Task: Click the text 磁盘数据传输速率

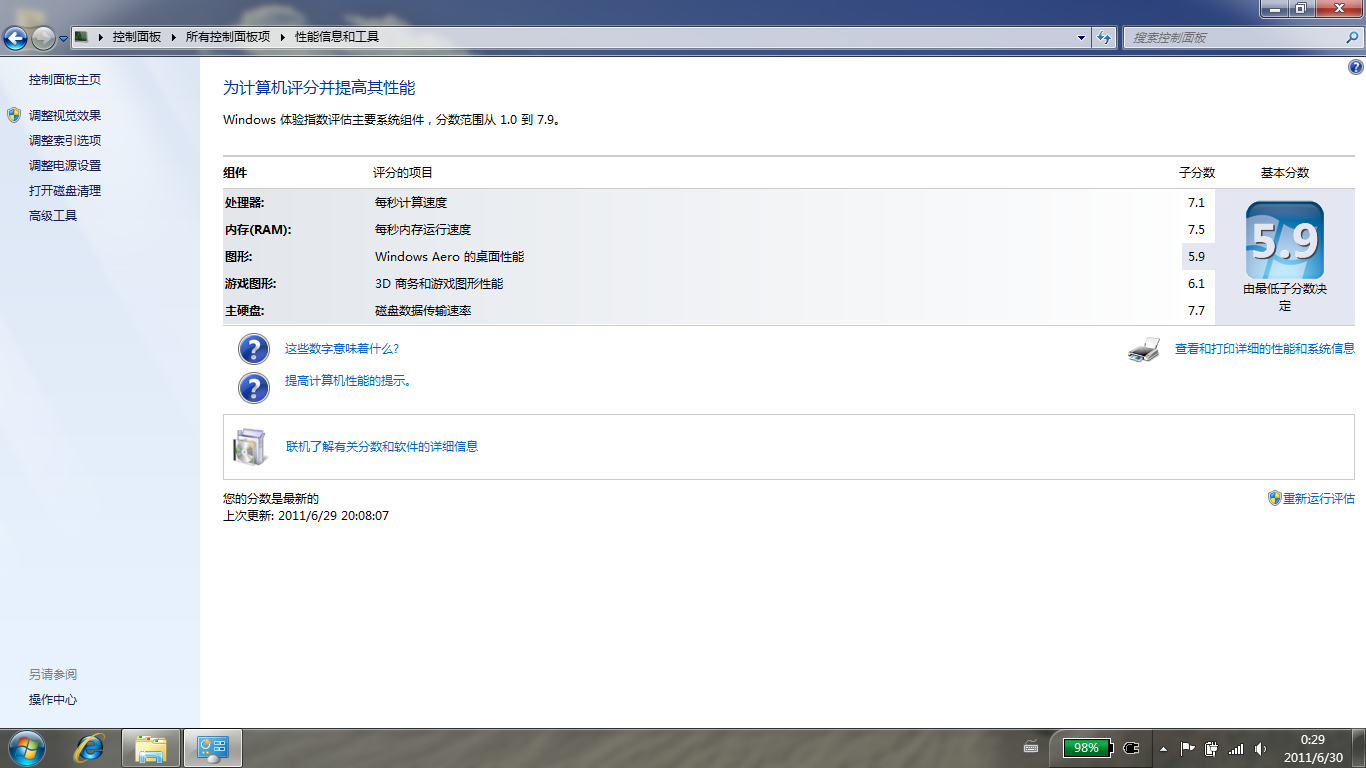Action: point(423,311)
